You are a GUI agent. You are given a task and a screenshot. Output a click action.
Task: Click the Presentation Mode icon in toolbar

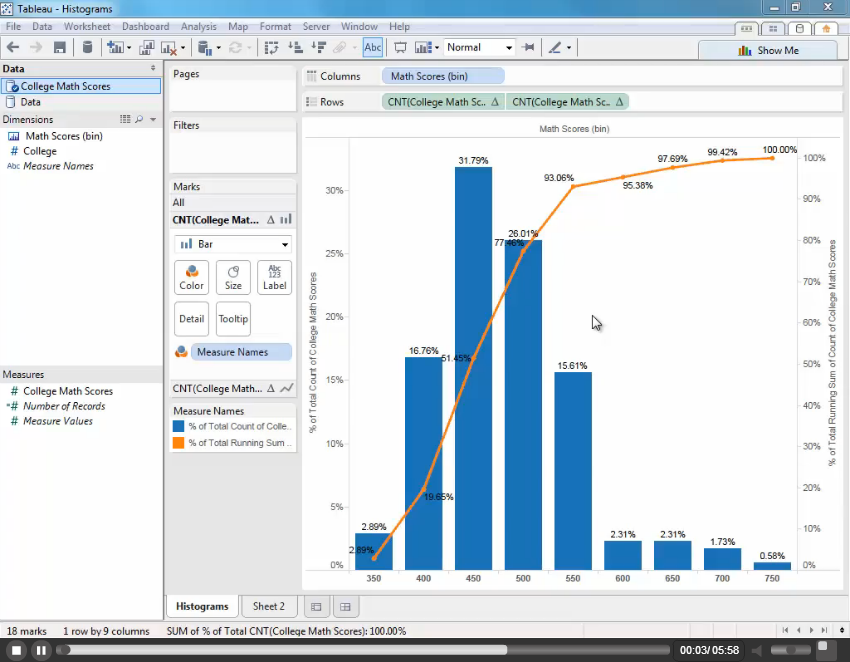400,47
